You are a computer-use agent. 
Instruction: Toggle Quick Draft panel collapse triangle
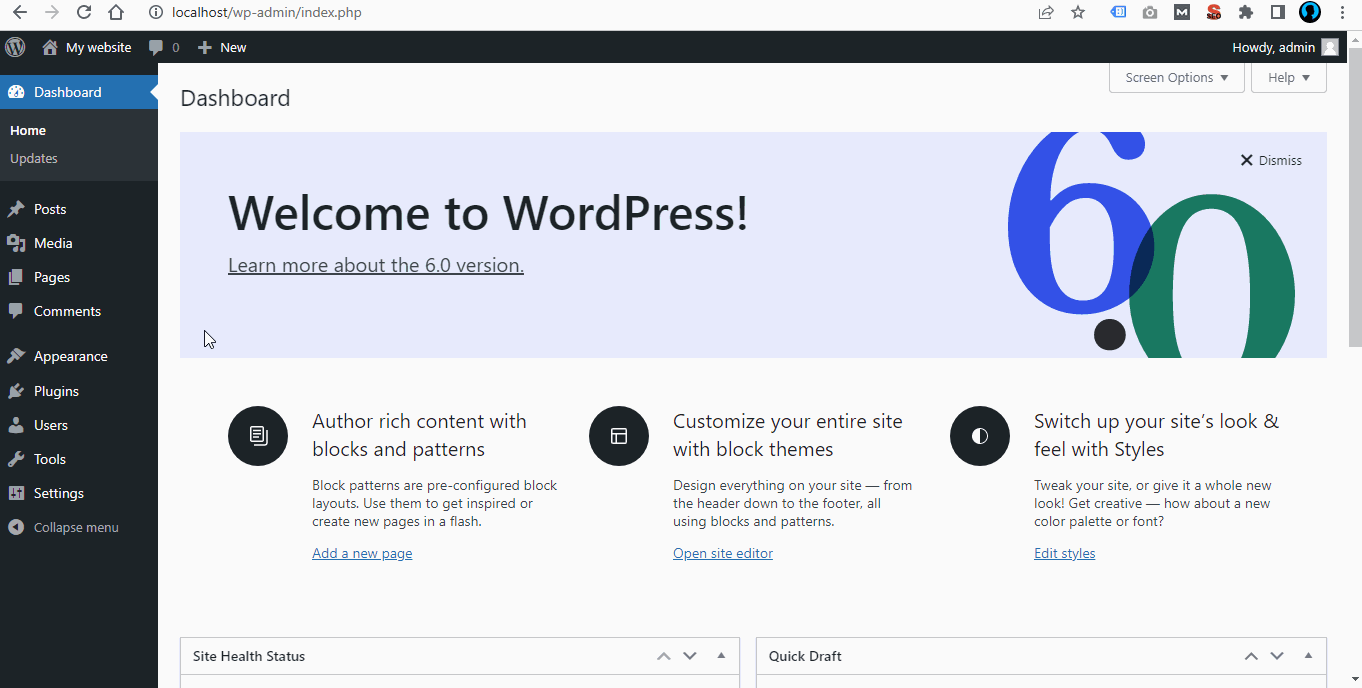coord(1308,656)
